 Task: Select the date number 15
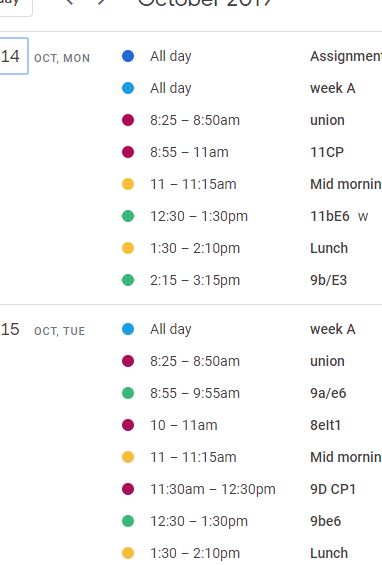pyautogui.click(x=10, y=329)
